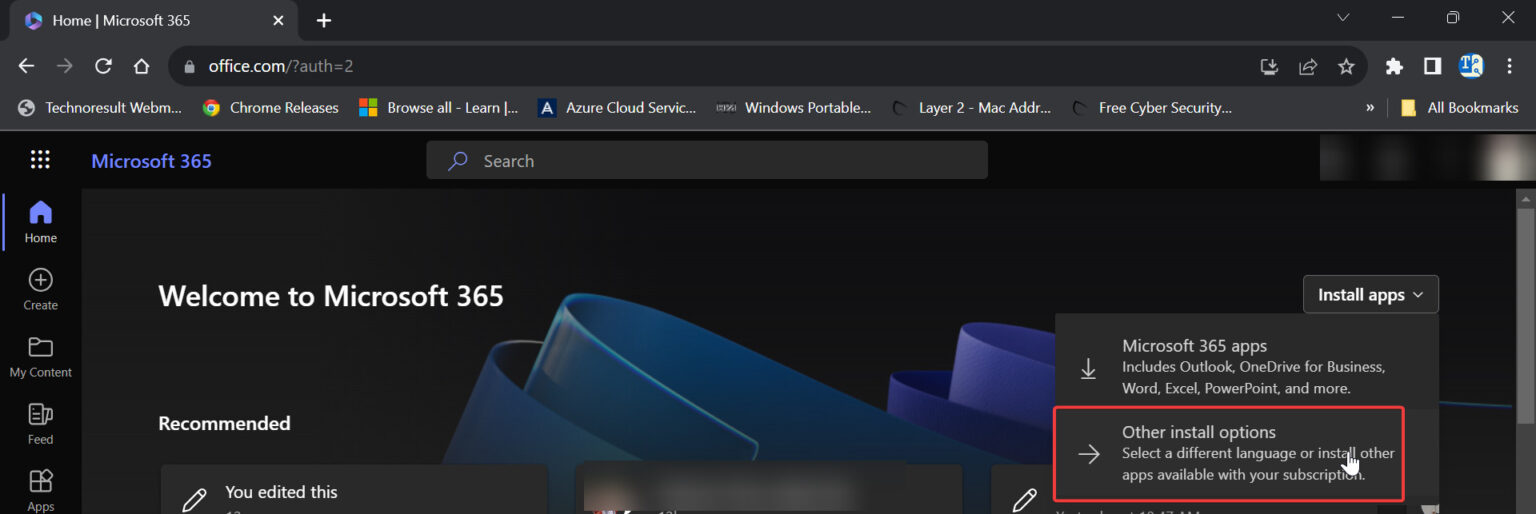Click the Microsoft 365 title link

[x=151, y=161]
